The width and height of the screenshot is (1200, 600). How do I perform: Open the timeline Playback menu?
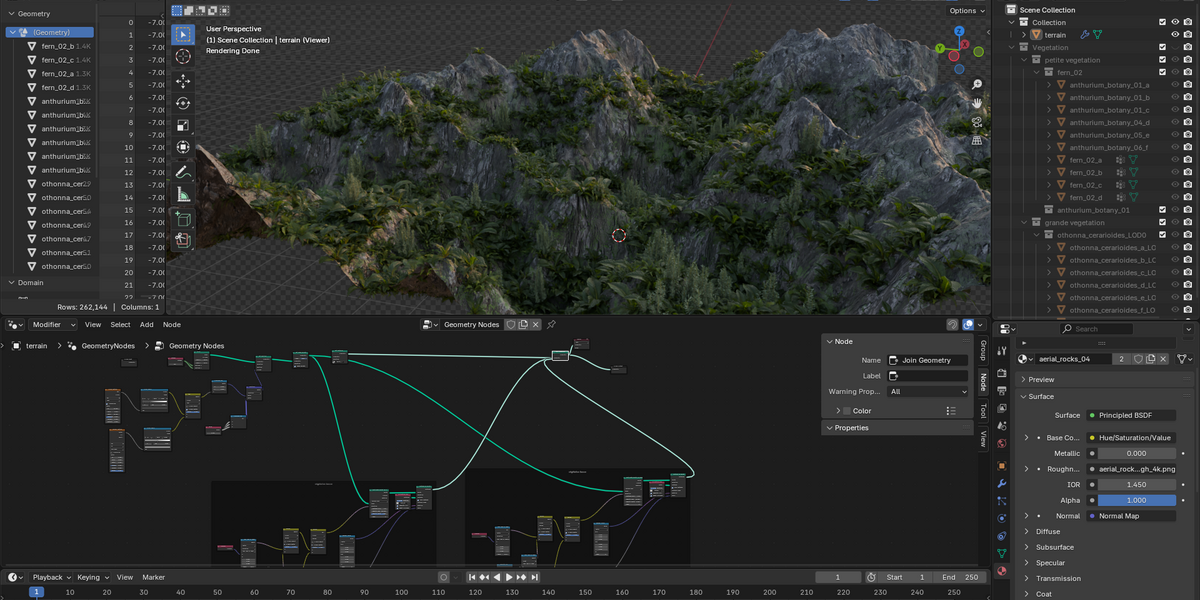pyautogui.click(x=51, y=577)
